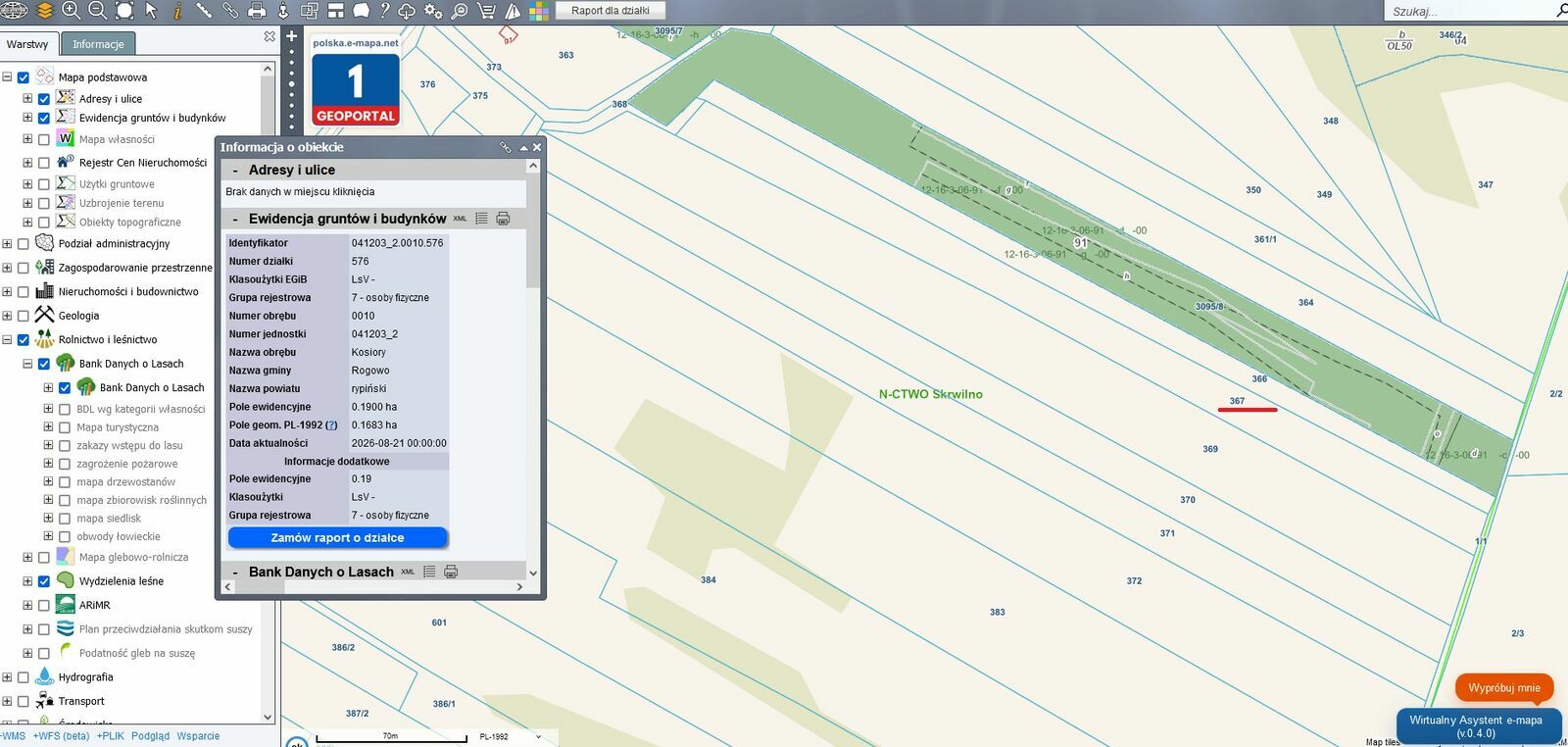This screenshot has width=1568, height=747.
Task: Open the Podgląd link
Action: pos(150,736)
